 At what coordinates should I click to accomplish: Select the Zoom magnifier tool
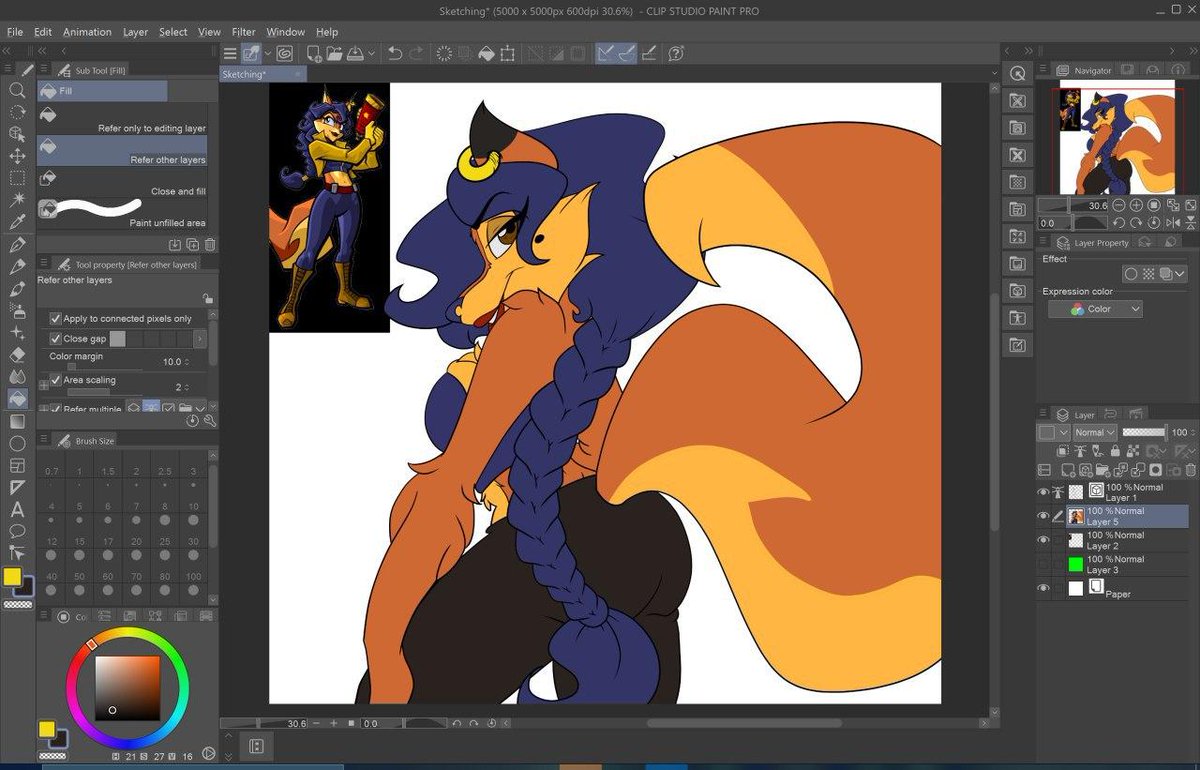17,90
